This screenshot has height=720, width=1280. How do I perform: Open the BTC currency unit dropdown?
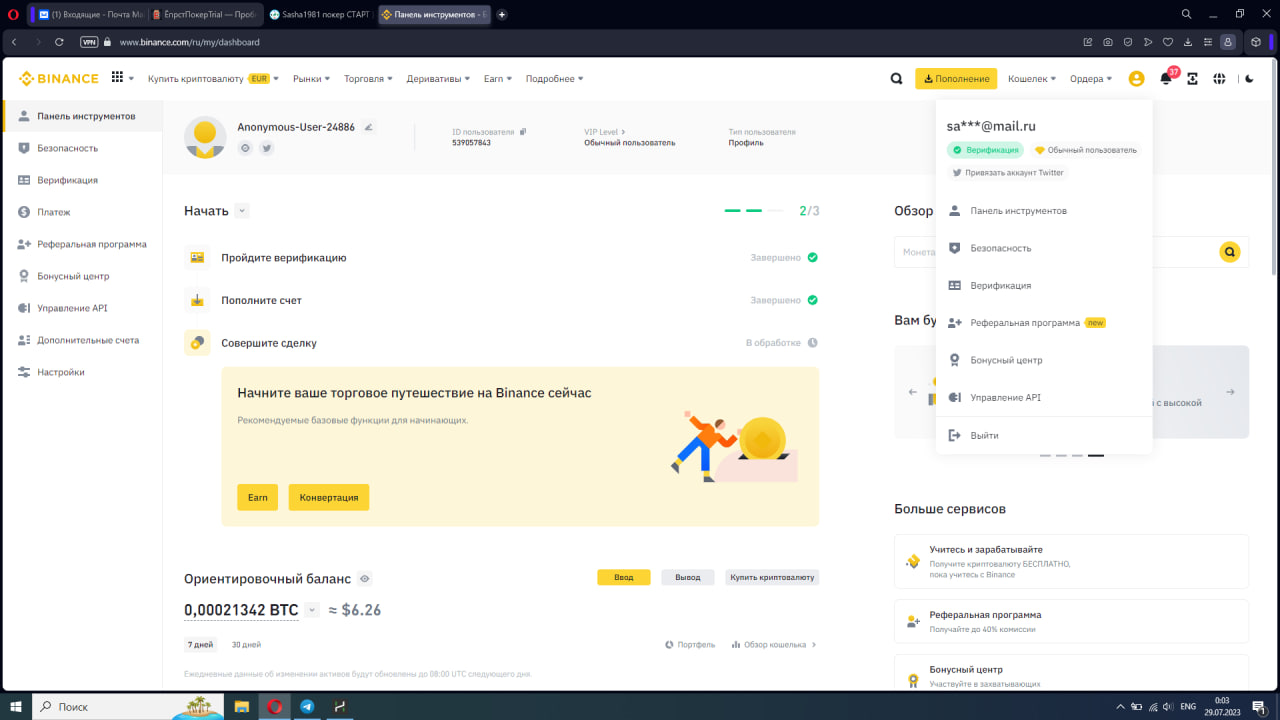[312, 610]
